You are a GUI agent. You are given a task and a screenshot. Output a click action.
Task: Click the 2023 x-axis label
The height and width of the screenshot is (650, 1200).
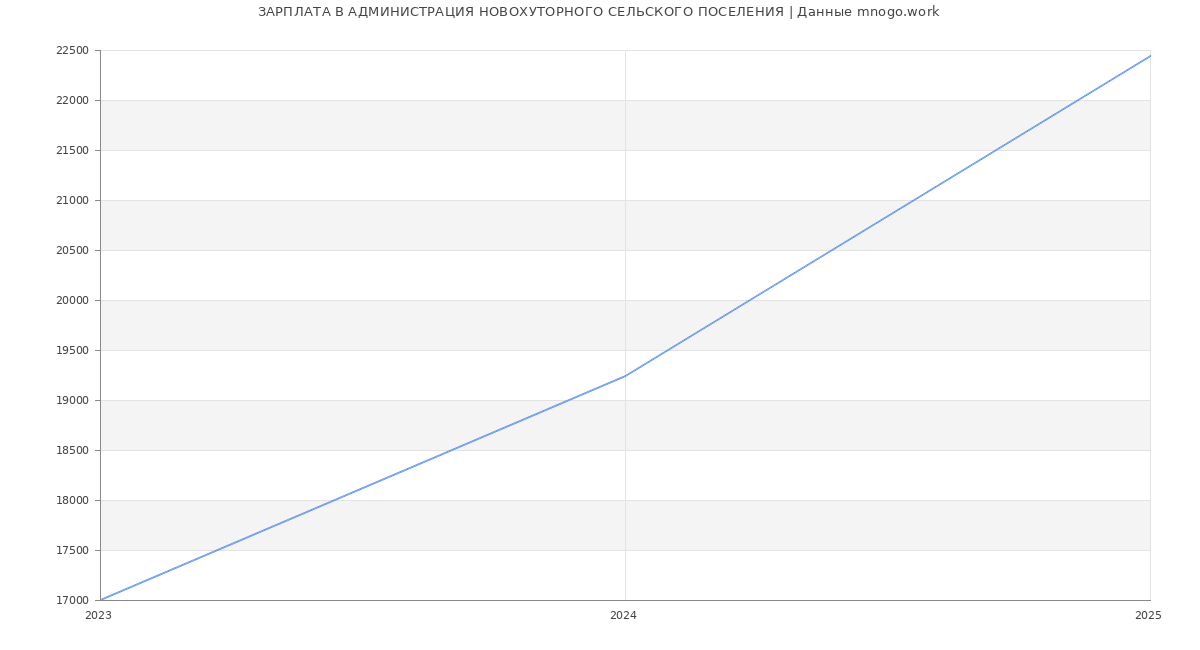point(98,616)
